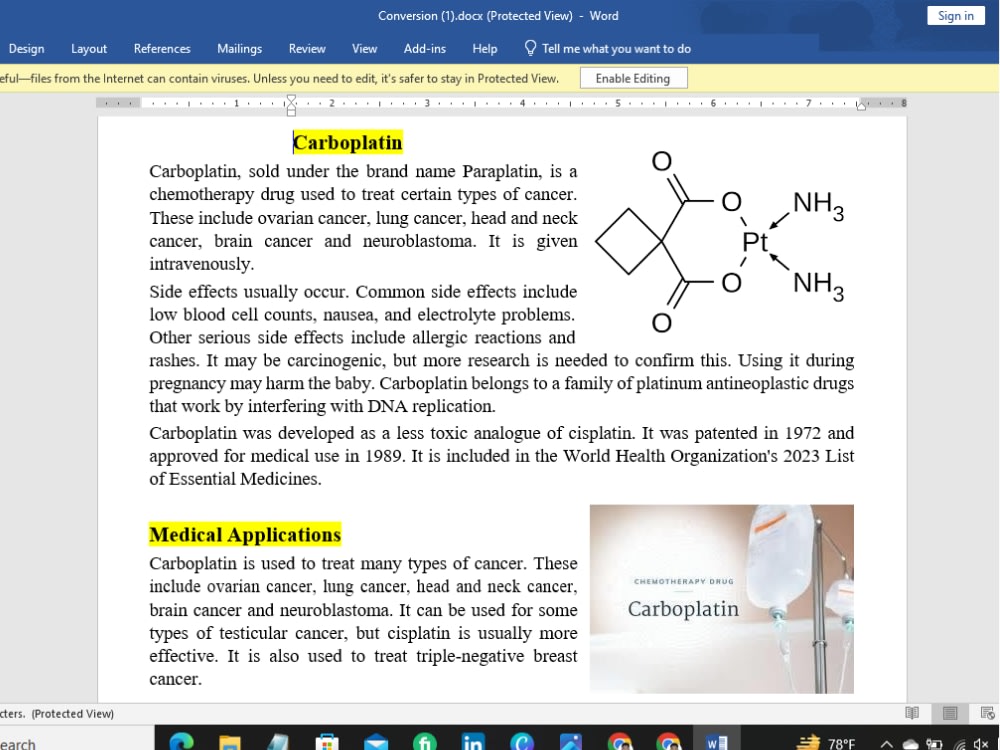Open the Layout ribbon tab
The height and width of the screenshot is (750, 1000).
[89, 48]
